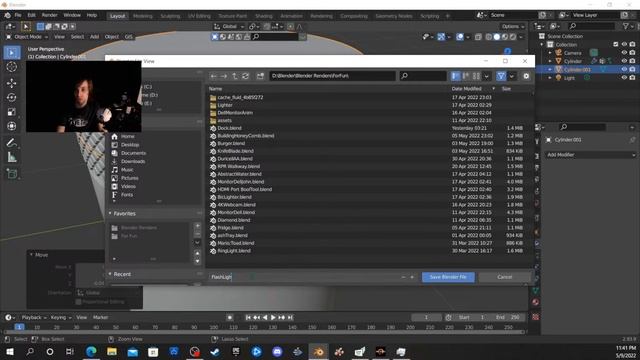Play the animation in reverse

(265, 317)
